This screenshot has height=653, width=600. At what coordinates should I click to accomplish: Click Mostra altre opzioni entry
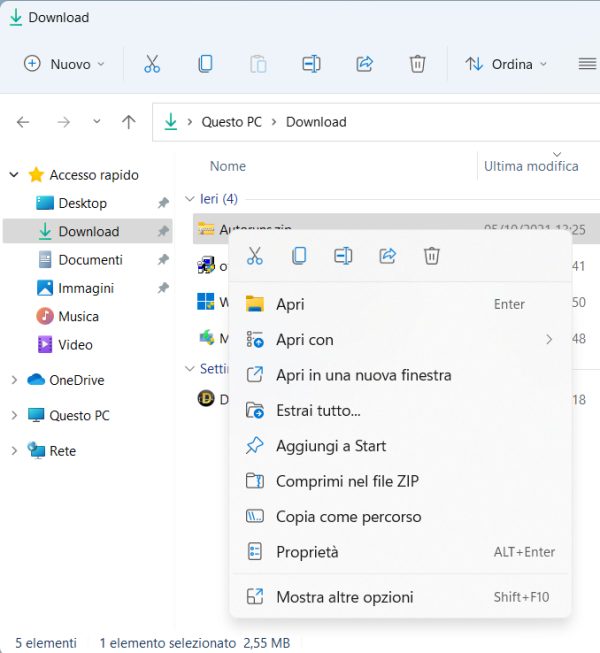coord(344,597)
